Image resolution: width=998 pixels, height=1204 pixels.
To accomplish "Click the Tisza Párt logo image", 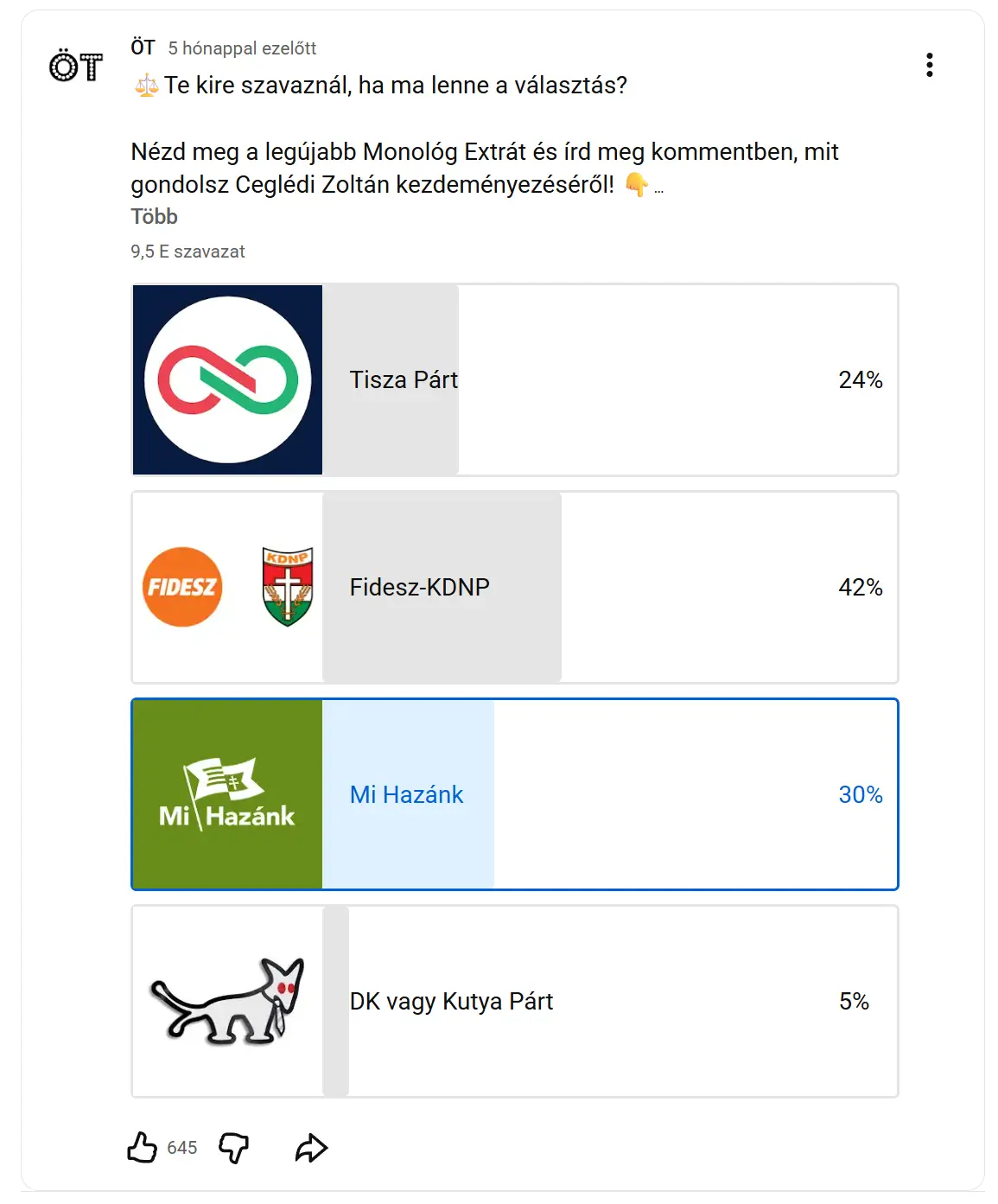I will click(x=227, y=380).
